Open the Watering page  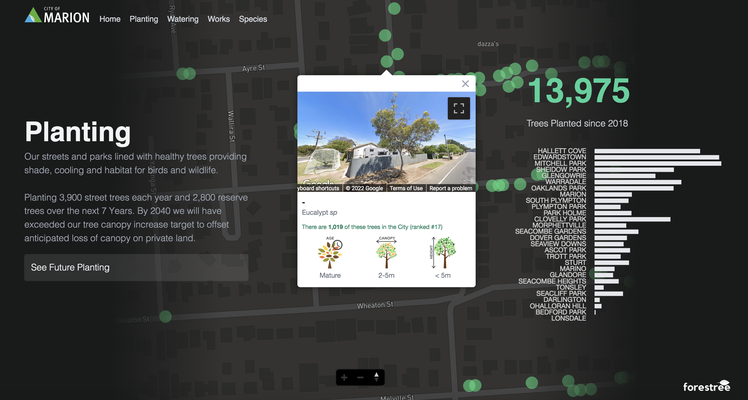[183, 19]
